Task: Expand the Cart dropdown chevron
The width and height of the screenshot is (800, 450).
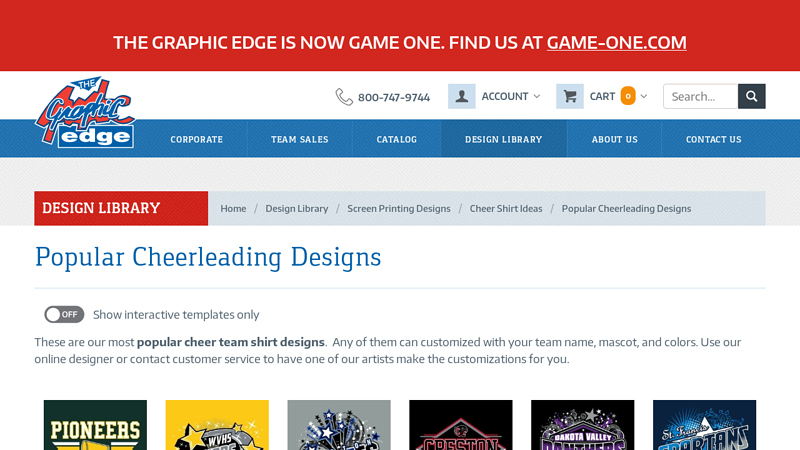Action: pyautogui.click(x=644, y=97)
